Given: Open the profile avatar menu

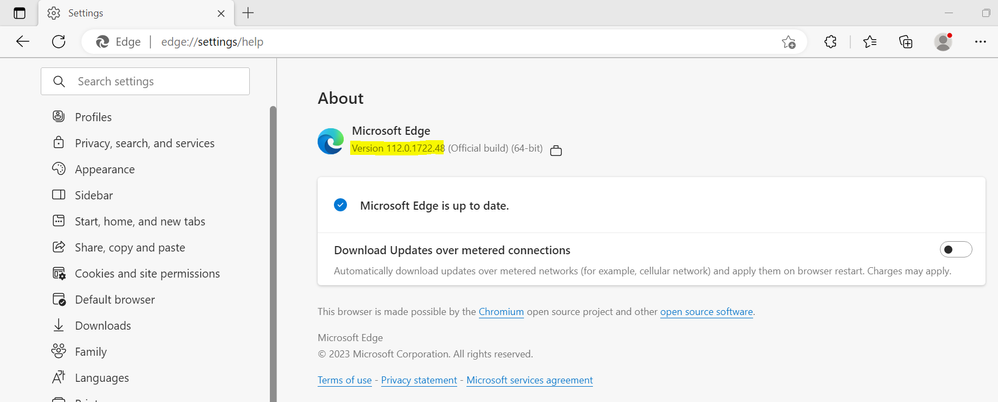Looking at the screenshot, I should (943, 42).
